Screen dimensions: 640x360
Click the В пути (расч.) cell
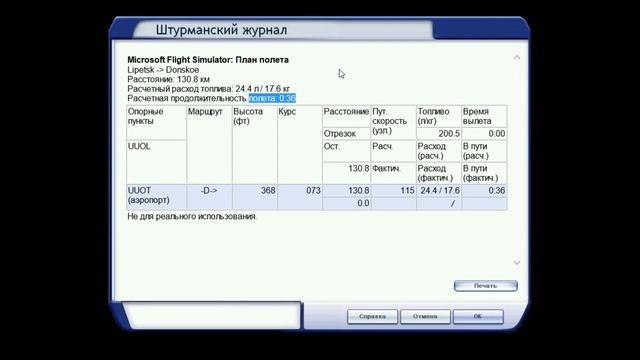(484, 151)
